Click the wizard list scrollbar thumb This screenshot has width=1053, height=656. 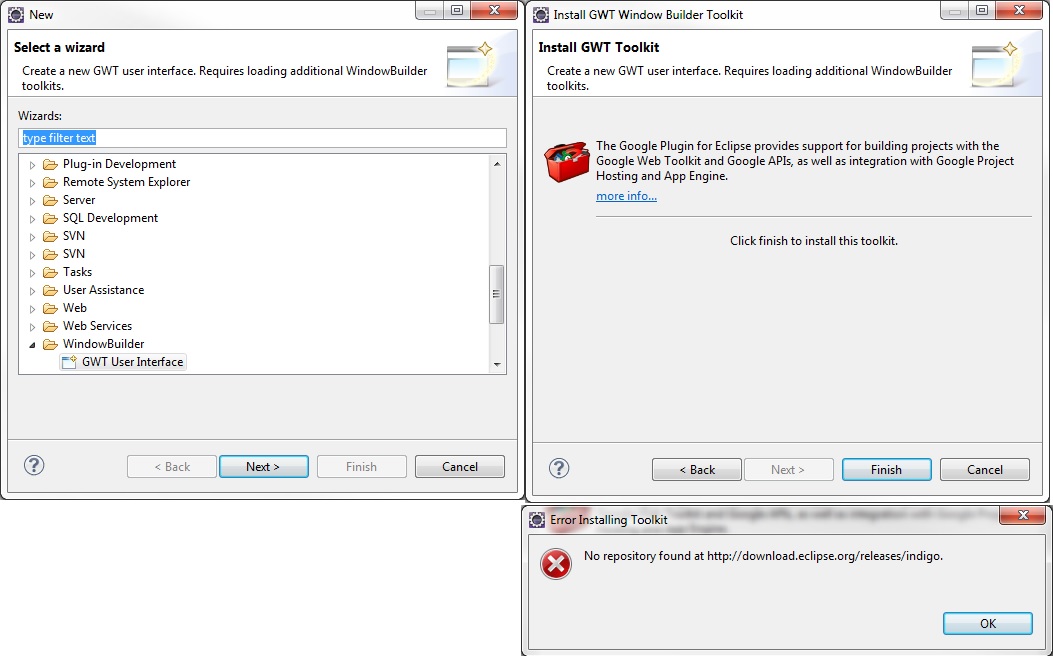coord(497,294)
